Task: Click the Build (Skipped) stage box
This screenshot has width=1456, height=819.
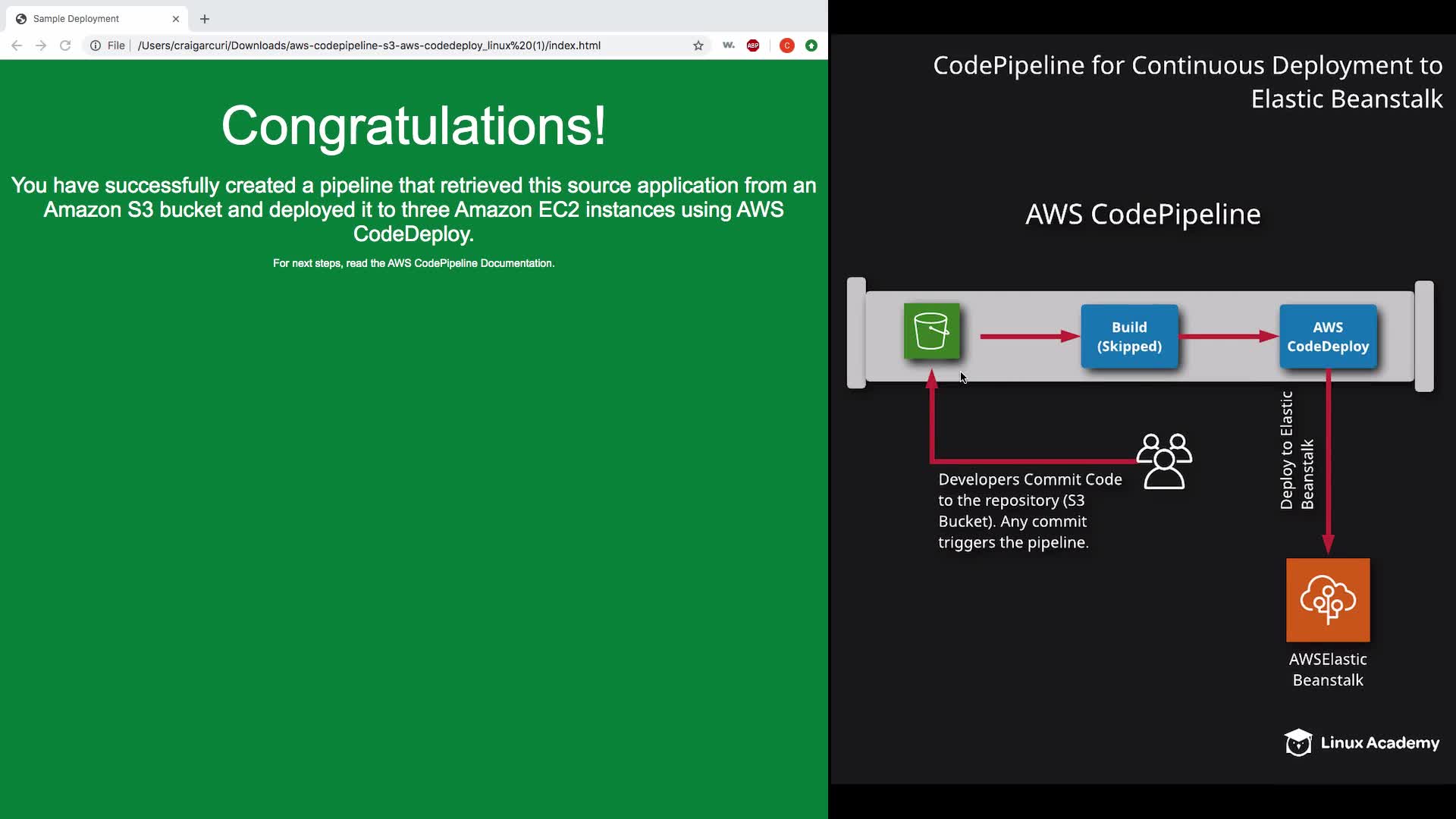Action: 1129,337
